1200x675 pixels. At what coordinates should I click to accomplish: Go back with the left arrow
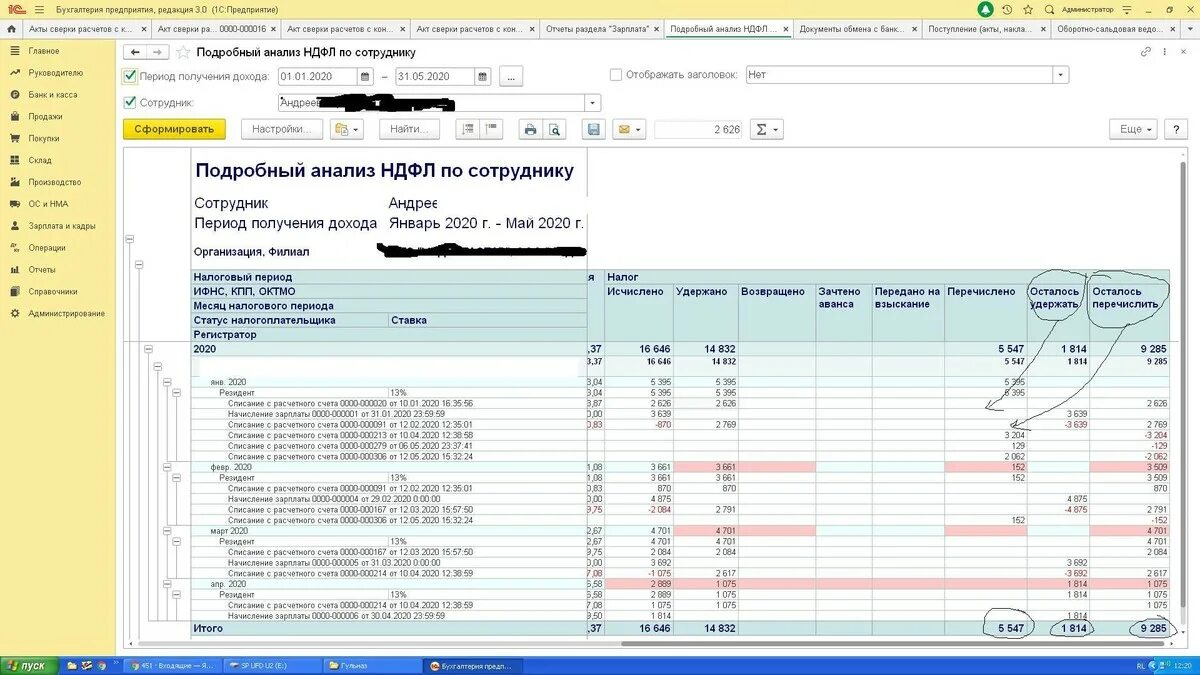pyautogui.click(x=135, y=52)
